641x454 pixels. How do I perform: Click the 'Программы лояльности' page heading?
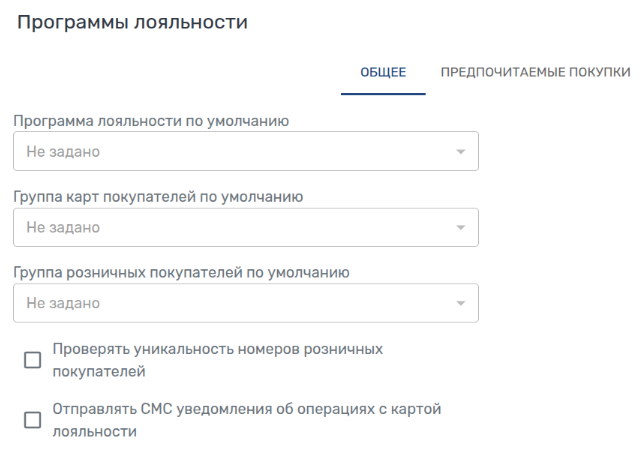point(132,21)
